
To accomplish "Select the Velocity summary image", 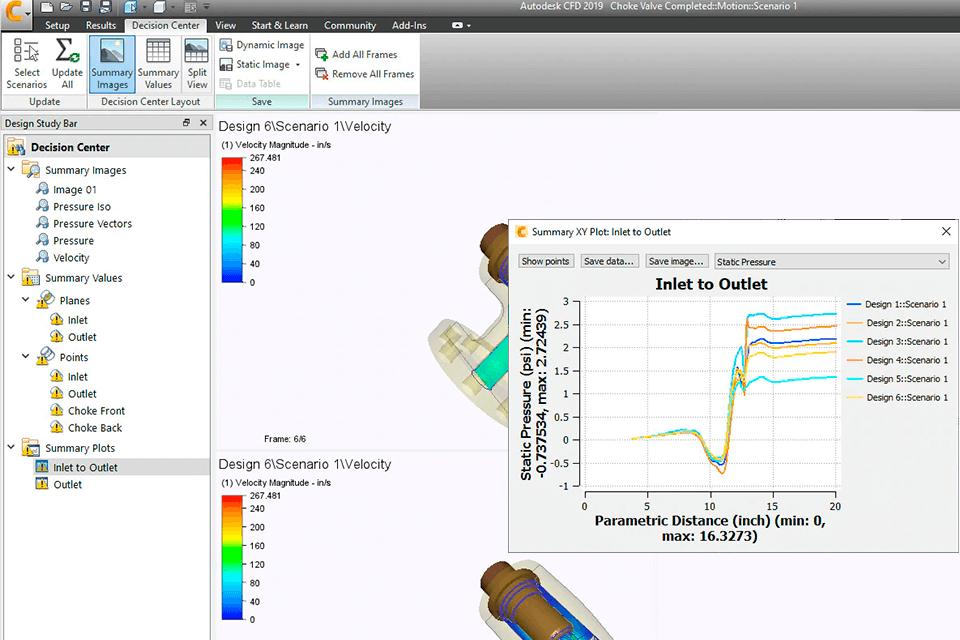I will pos(70,258).
